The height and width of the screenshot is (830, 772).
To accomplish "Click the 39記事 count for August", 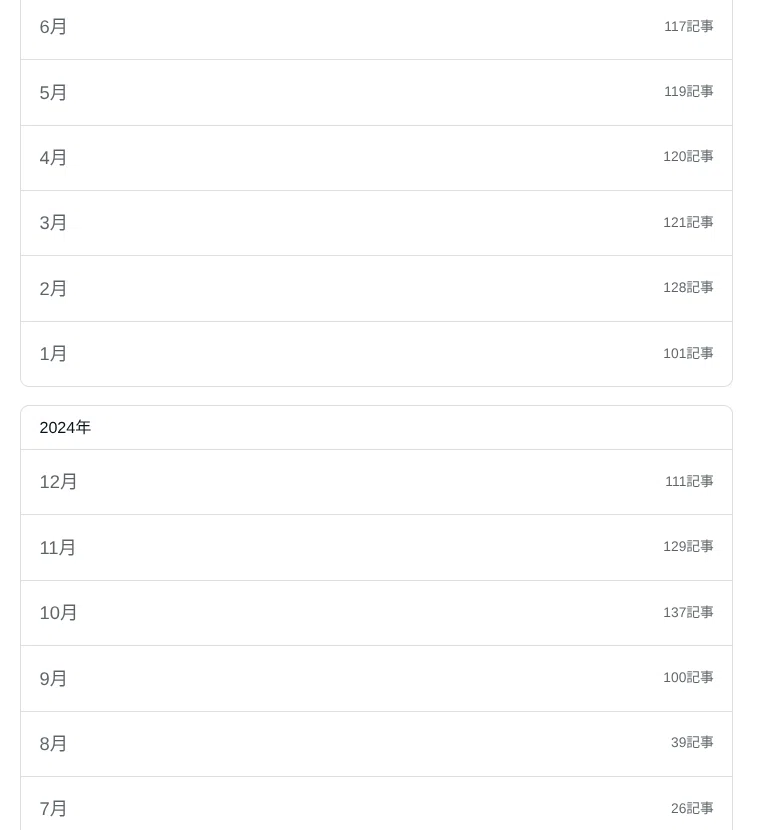I will point(692,742).
